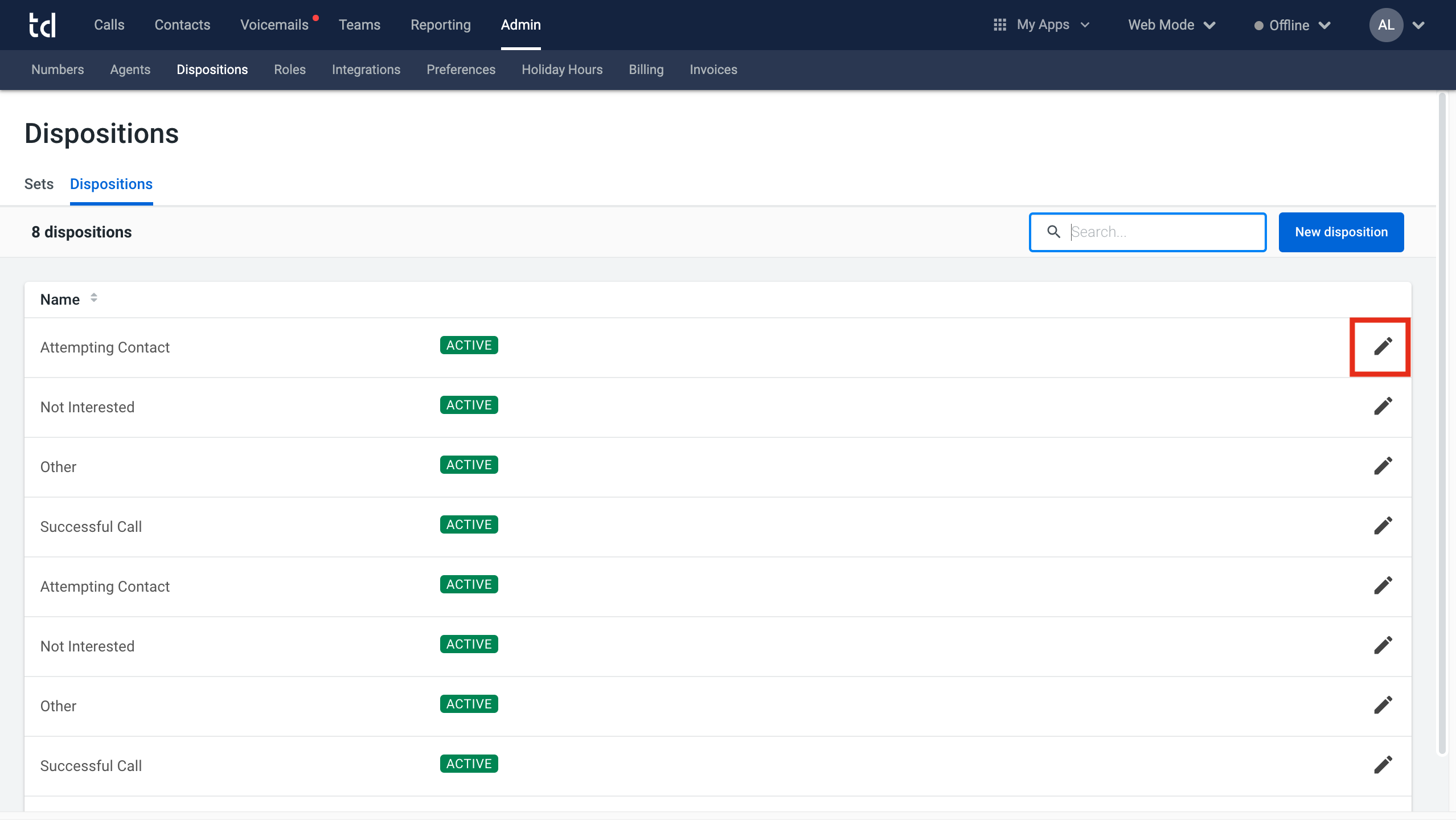Select the blue Dispositions tab under the heading
The width and height of the screenshot is (1456, 820).
coord(111,184)
